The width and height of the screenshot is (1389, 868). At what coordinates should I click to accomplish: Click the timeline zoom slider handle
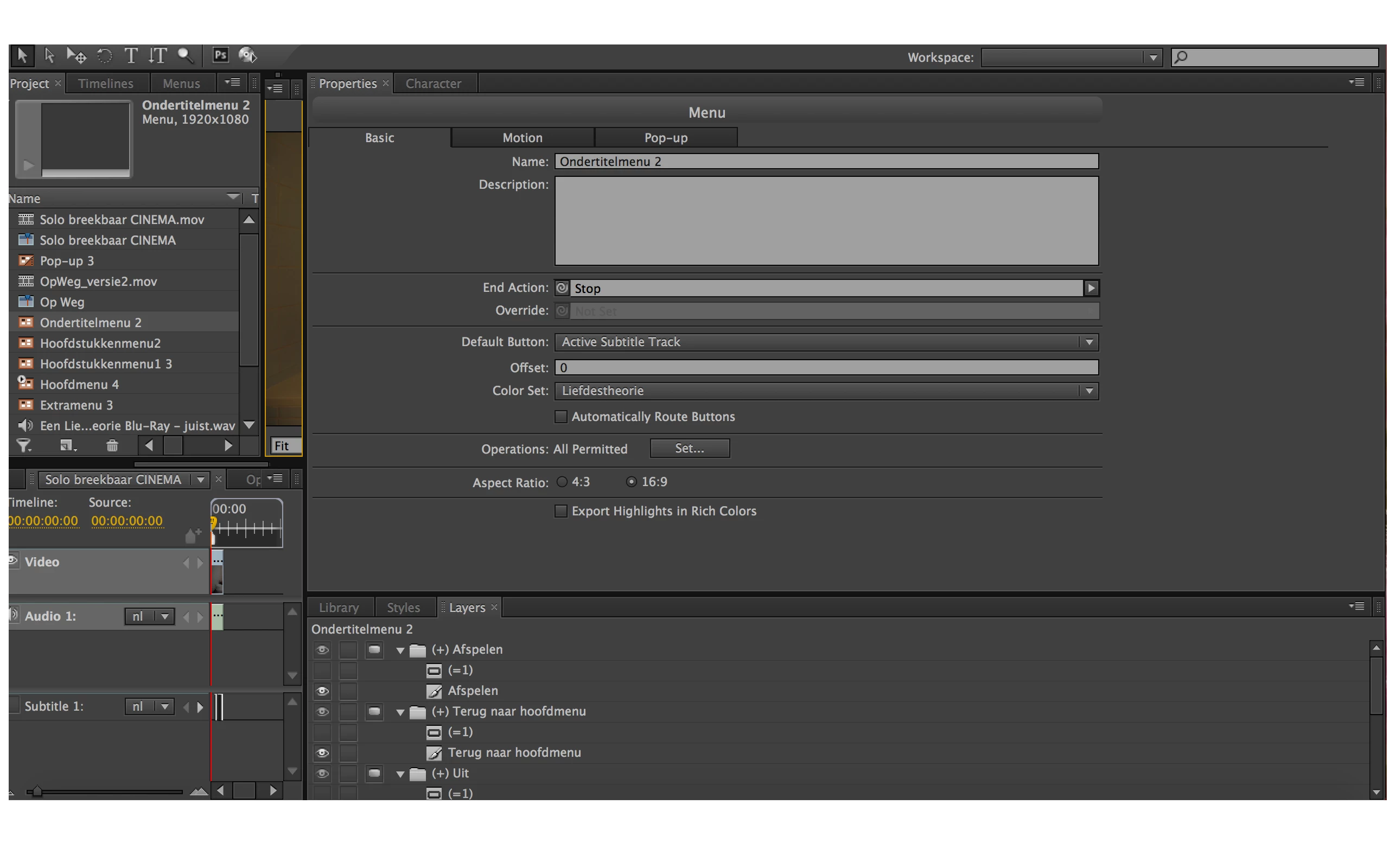pos(37,792)
